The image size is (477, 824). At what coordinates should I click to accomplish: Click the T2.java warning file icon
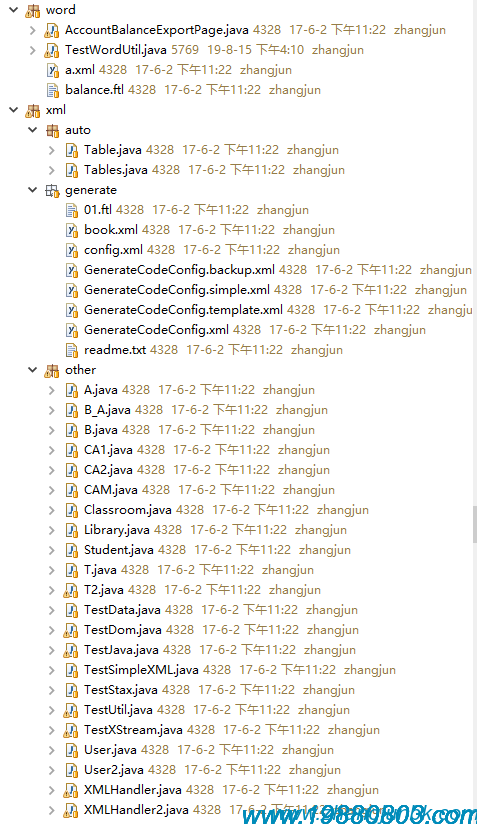coord(71,590)
